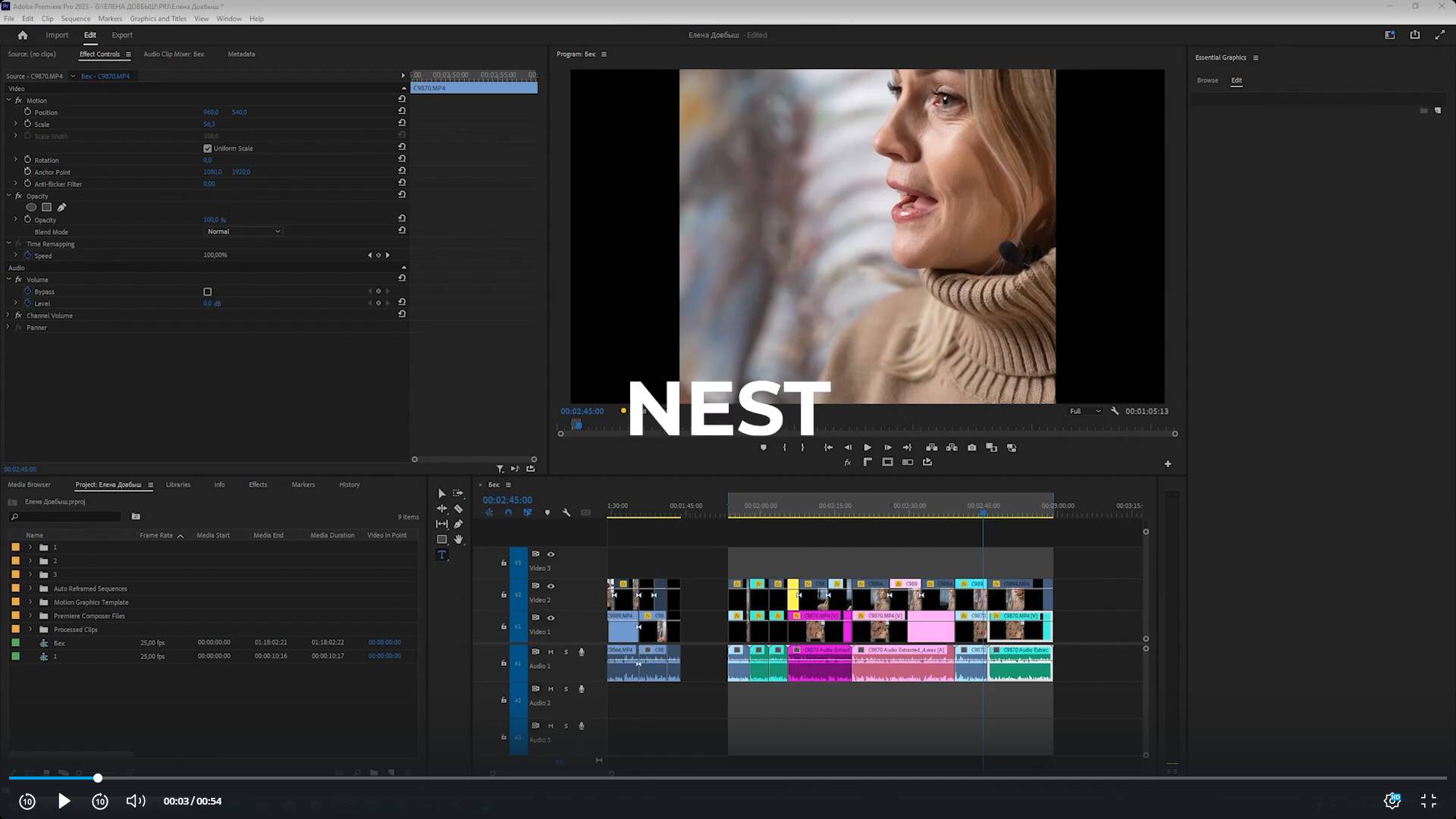Open the Sequence menu
The image size is (1456, 819).
click(75, 19)
